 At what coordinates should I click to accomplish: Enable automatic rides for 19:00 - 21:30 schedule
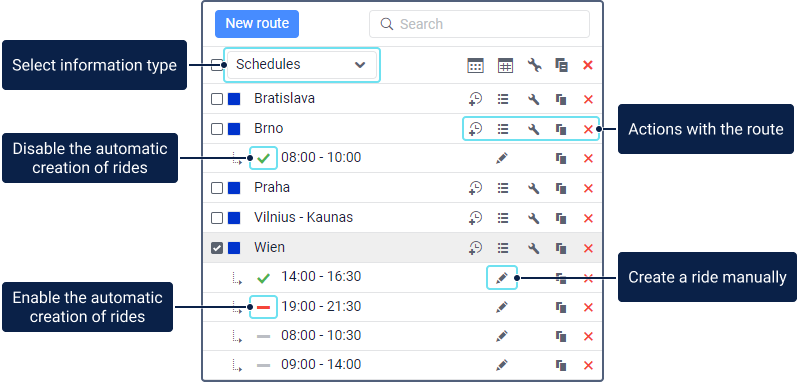coord(263,307)
